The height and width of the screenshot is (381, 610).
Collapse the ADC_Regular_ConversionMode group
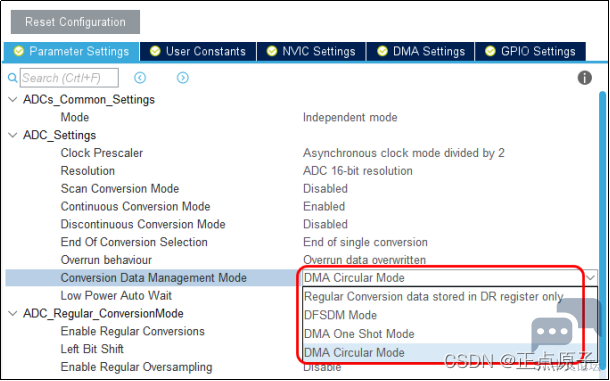13,313
